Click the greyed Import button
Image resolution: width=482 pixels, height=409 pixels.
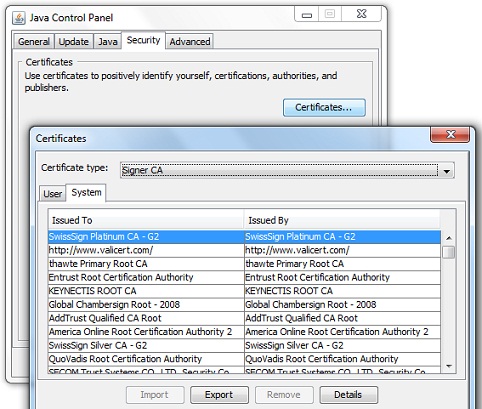[155, 395]
